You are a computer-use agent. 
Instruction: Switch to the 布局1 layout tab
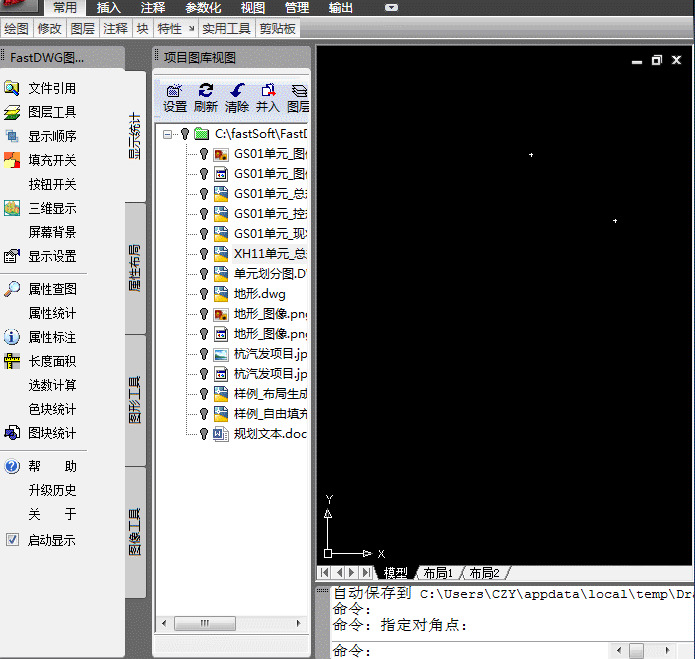(x=438, y=573)
